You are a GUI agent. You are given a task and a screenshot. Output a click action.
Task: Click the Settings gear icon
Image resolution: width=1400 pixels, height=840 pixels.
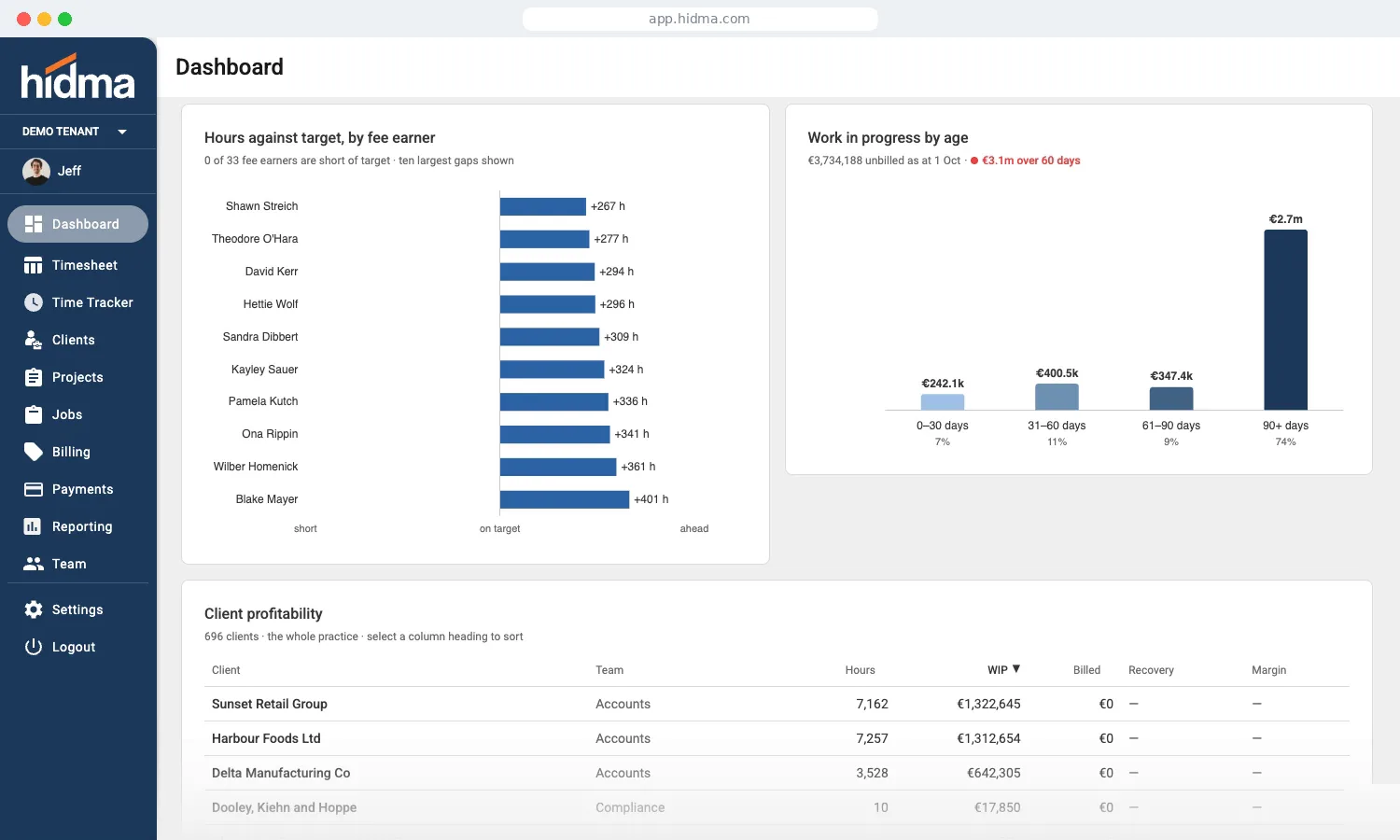click(34, 609)
